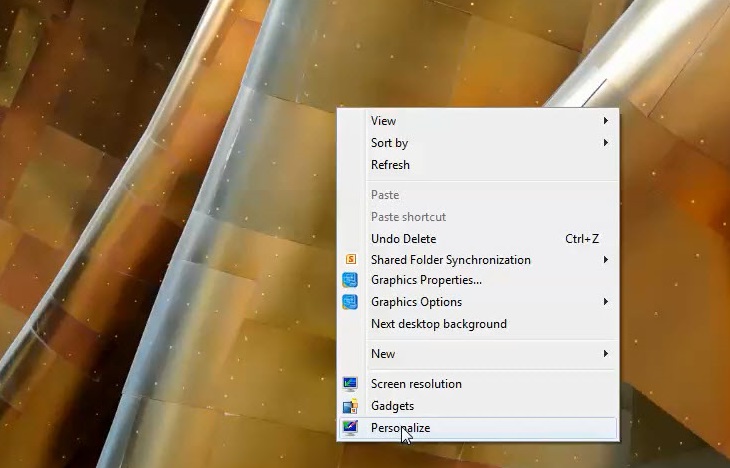The image size is (730, 468).
Task: Expand the View submenu arrow
Action: coord(605,121)
